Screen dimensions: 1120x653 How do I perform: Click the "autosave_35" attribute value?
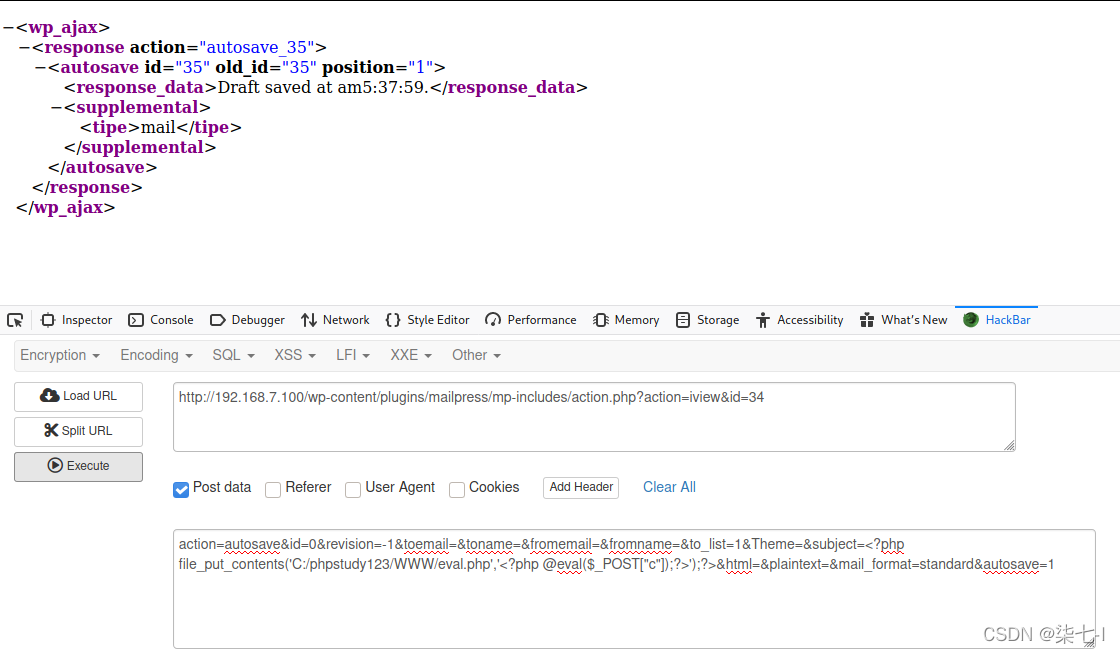[256, 47]
